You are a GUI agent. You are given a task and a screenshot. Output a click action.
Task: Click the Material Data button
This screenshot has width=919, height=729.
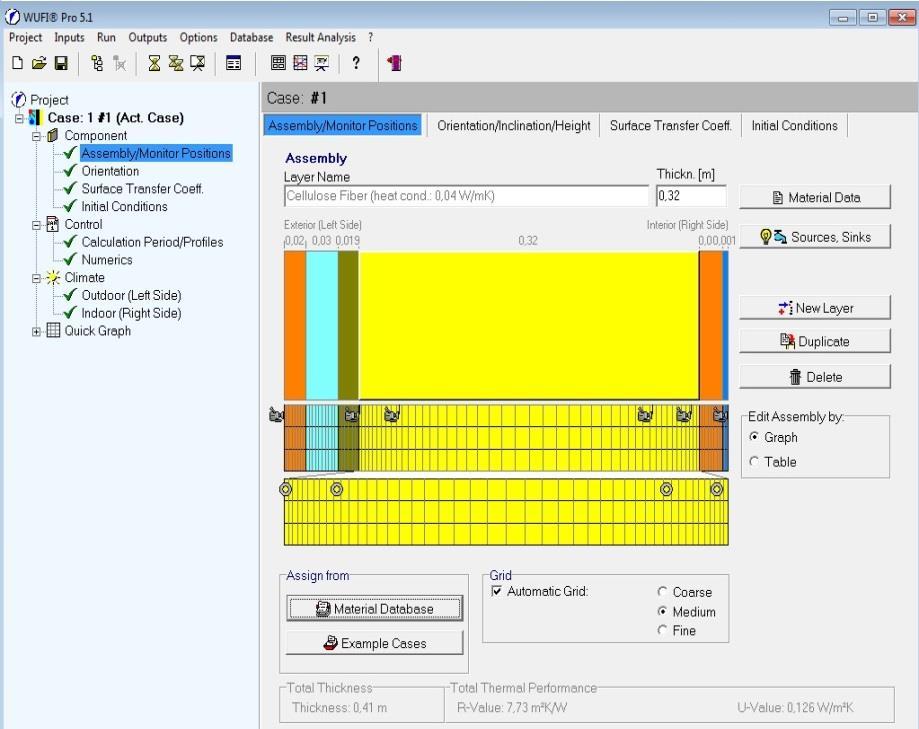point(815,197)
